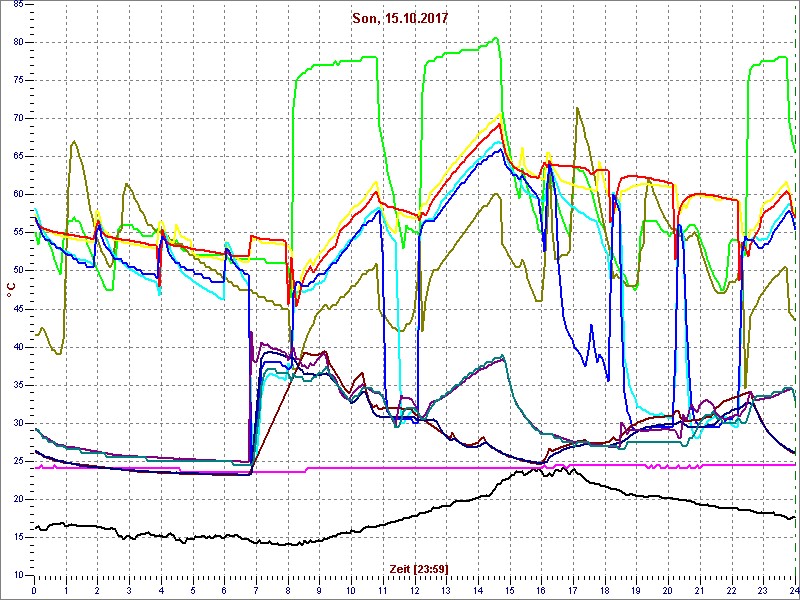
Task: Select the 85 label on the temperature axis
Action: click(x=18, y=4)
